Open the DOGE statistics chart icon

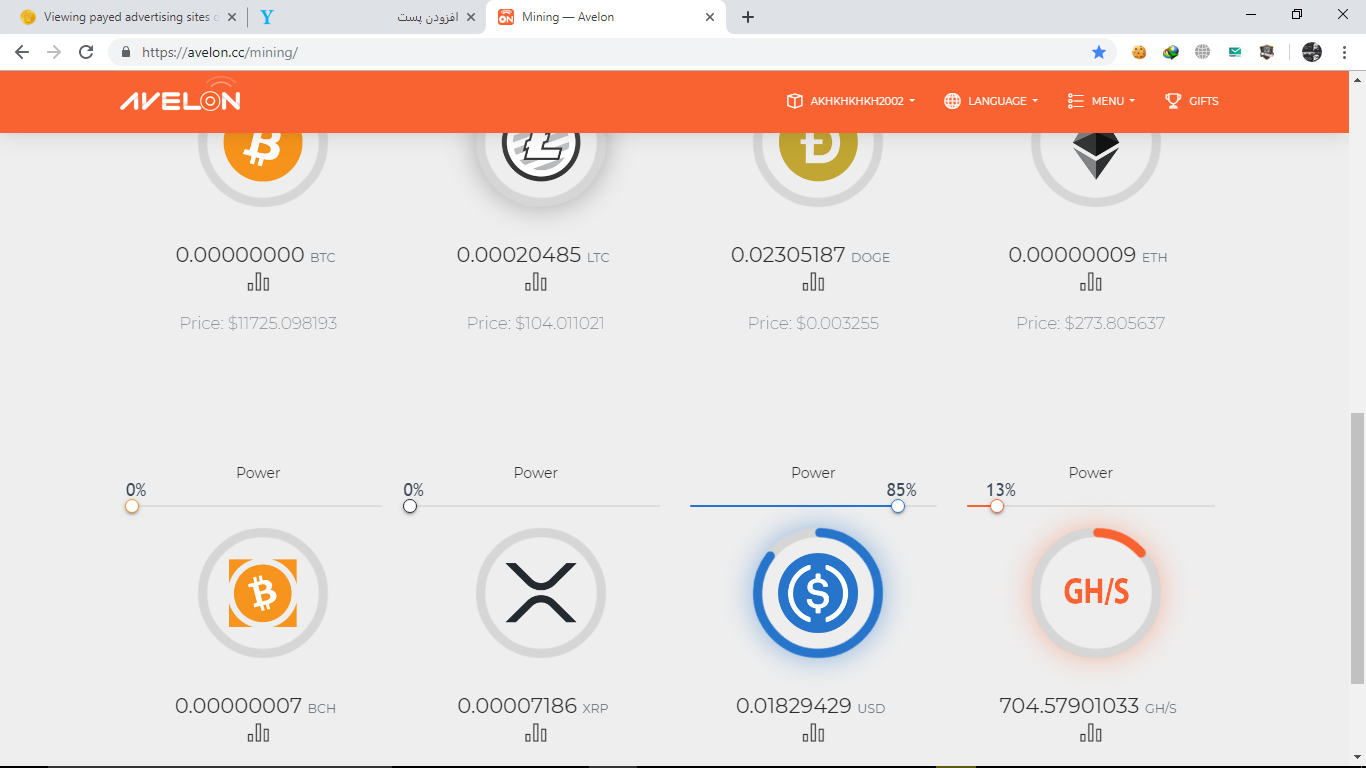[813, 282]
